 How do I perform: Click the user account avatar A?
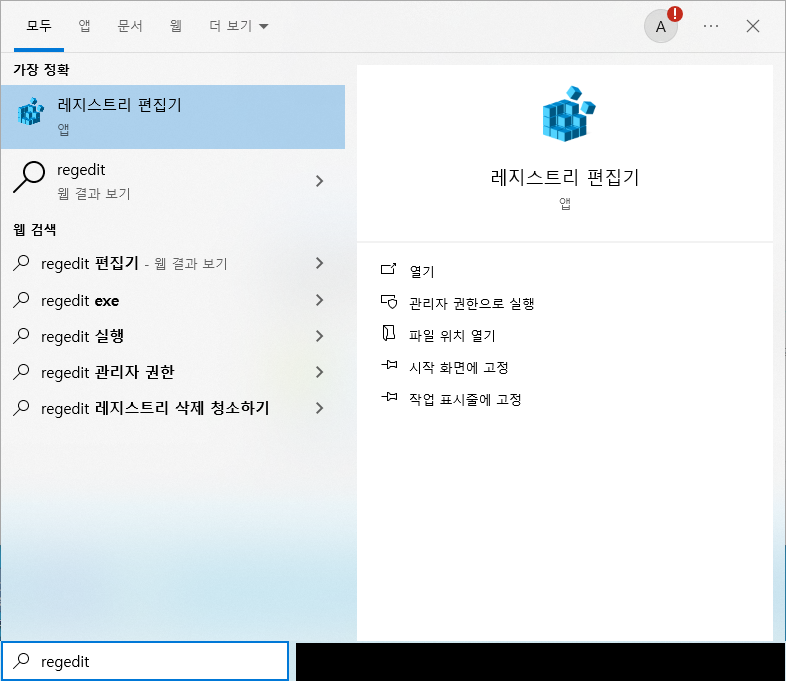(x=661, y=26)
